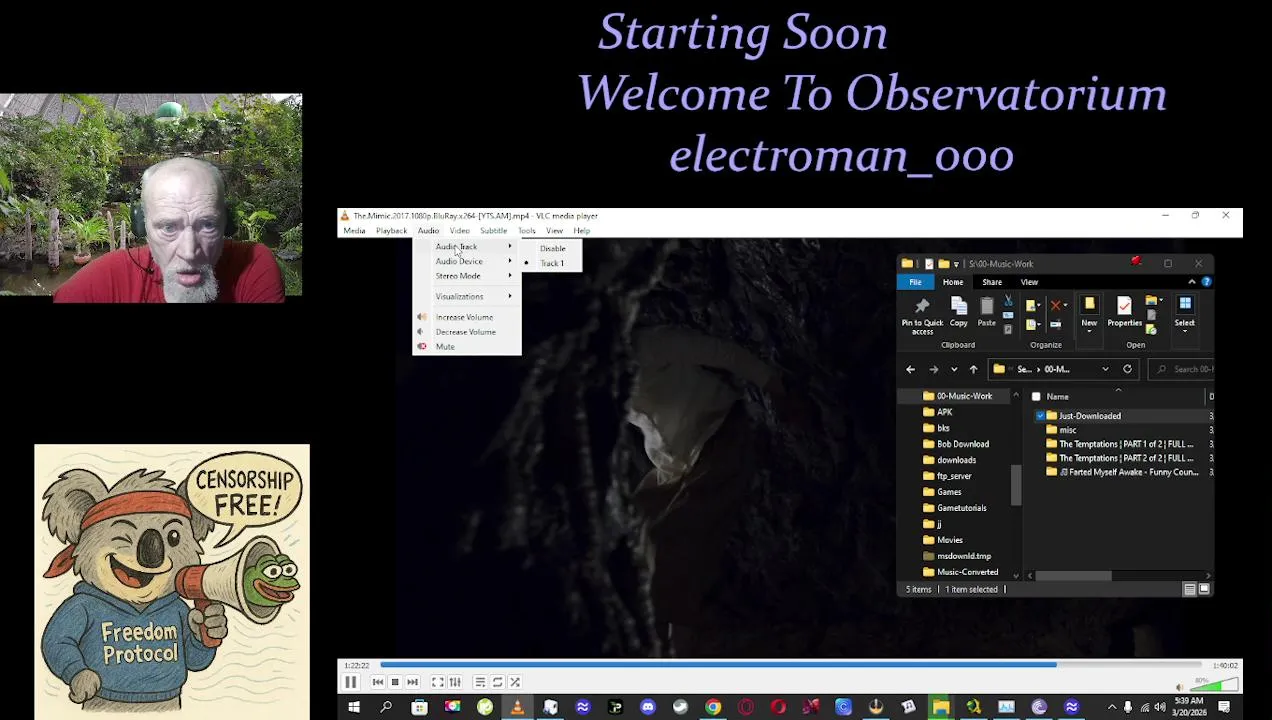The height and width of the screenshot is (720, 1272).
Task: Refresh the Explorer folder view
Action: 1127,369
